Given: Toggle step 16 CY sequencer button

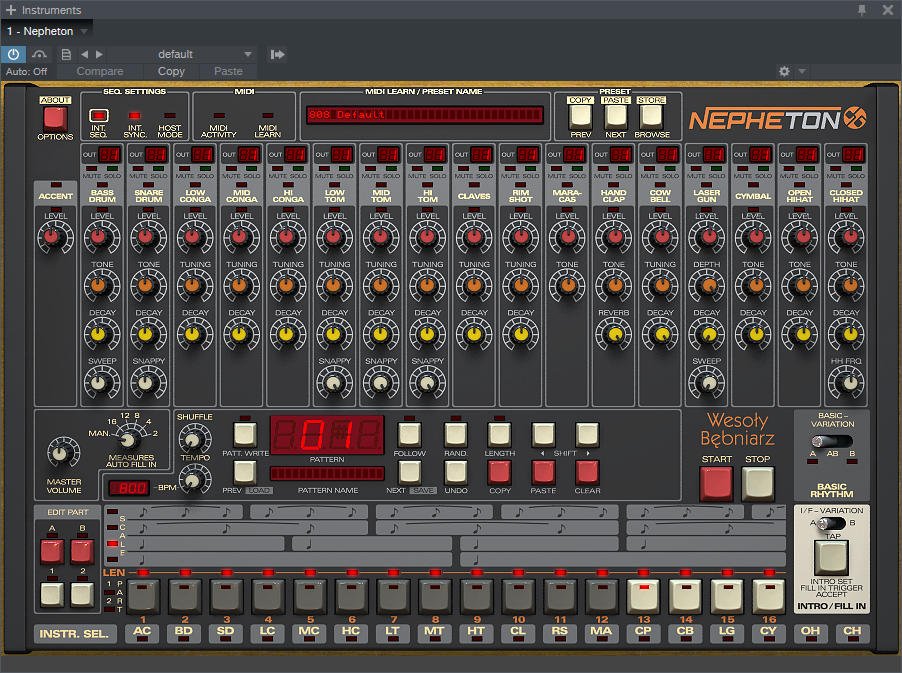Looking at the screenshot, I should click(769, 596).
